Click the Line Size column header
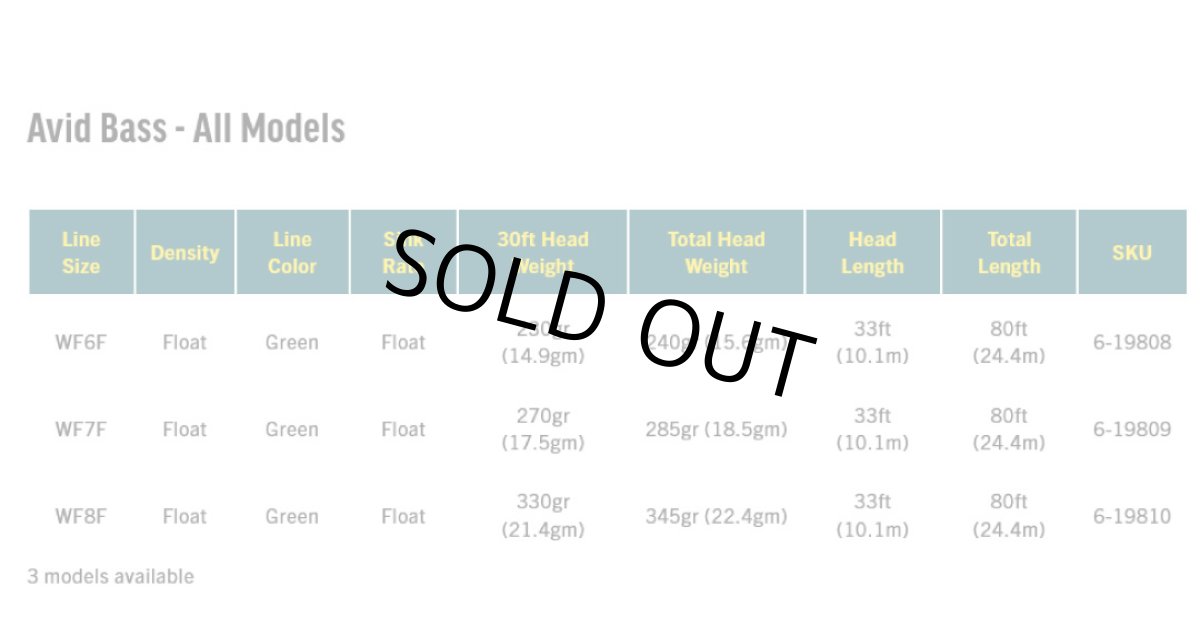Screen dimensions: 1200x628 81,253
